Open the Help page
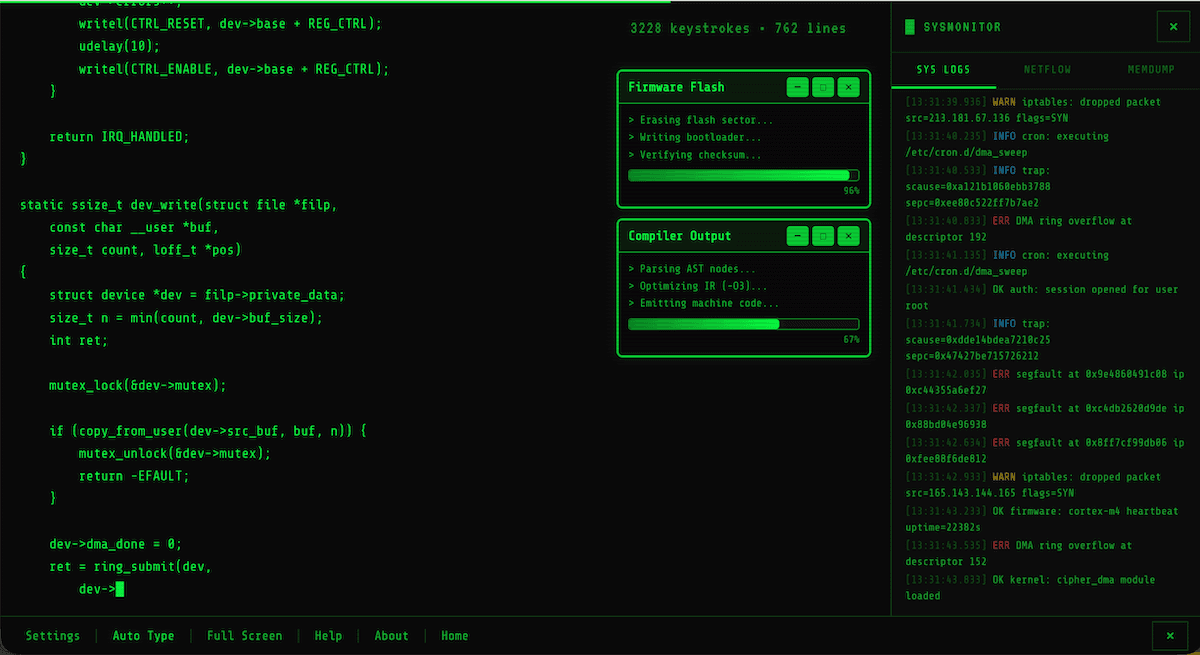This screenshot has height=655, width=1200. [328, 635]
